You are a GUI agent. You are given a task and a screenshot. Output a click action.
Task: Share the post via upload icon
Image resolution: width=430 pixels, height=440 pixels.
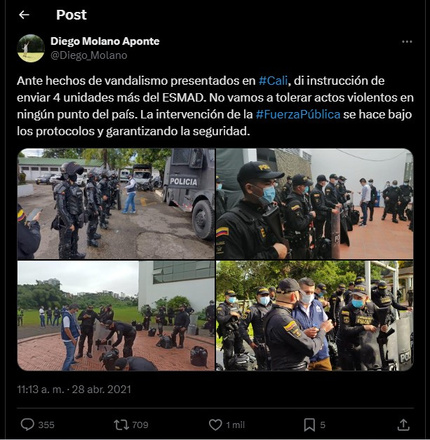[x=403, y=424]
